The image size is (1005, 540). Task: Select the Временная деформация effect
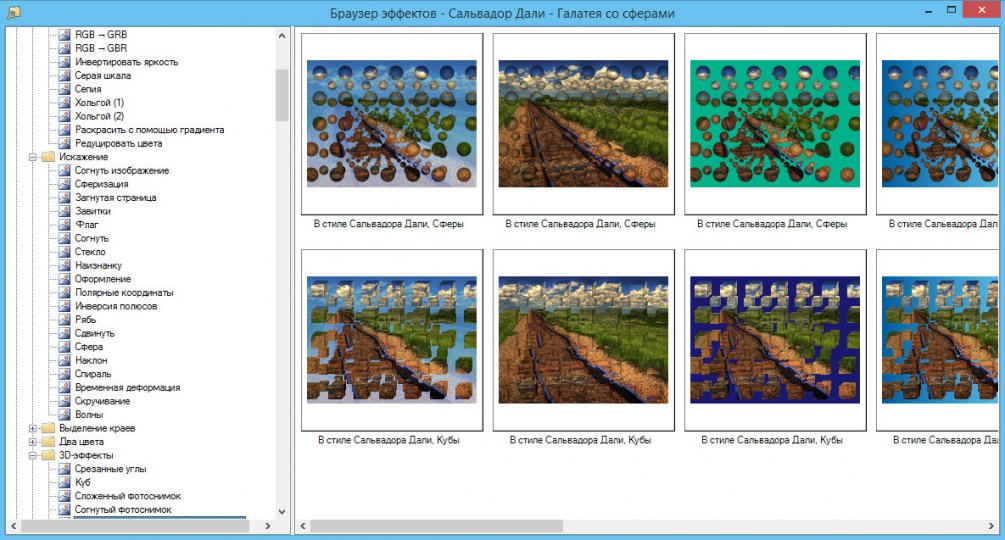click(128, 388)
